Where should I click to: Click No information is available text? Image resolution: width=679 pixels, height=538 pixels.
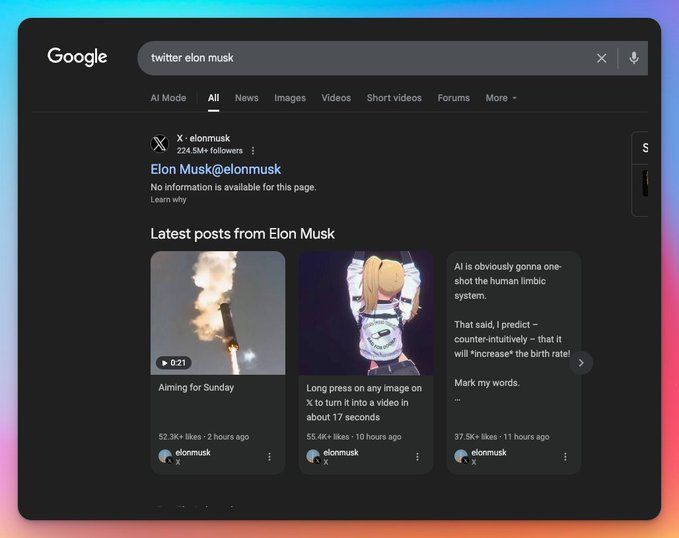point(233,187)
